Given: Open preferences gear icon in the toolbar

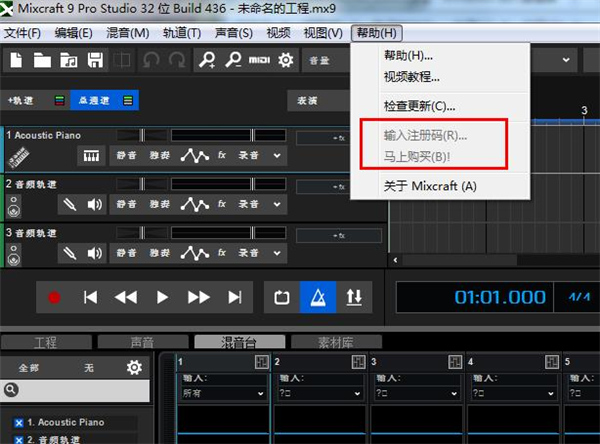Looking at the screenshot, I should point(285,60).
